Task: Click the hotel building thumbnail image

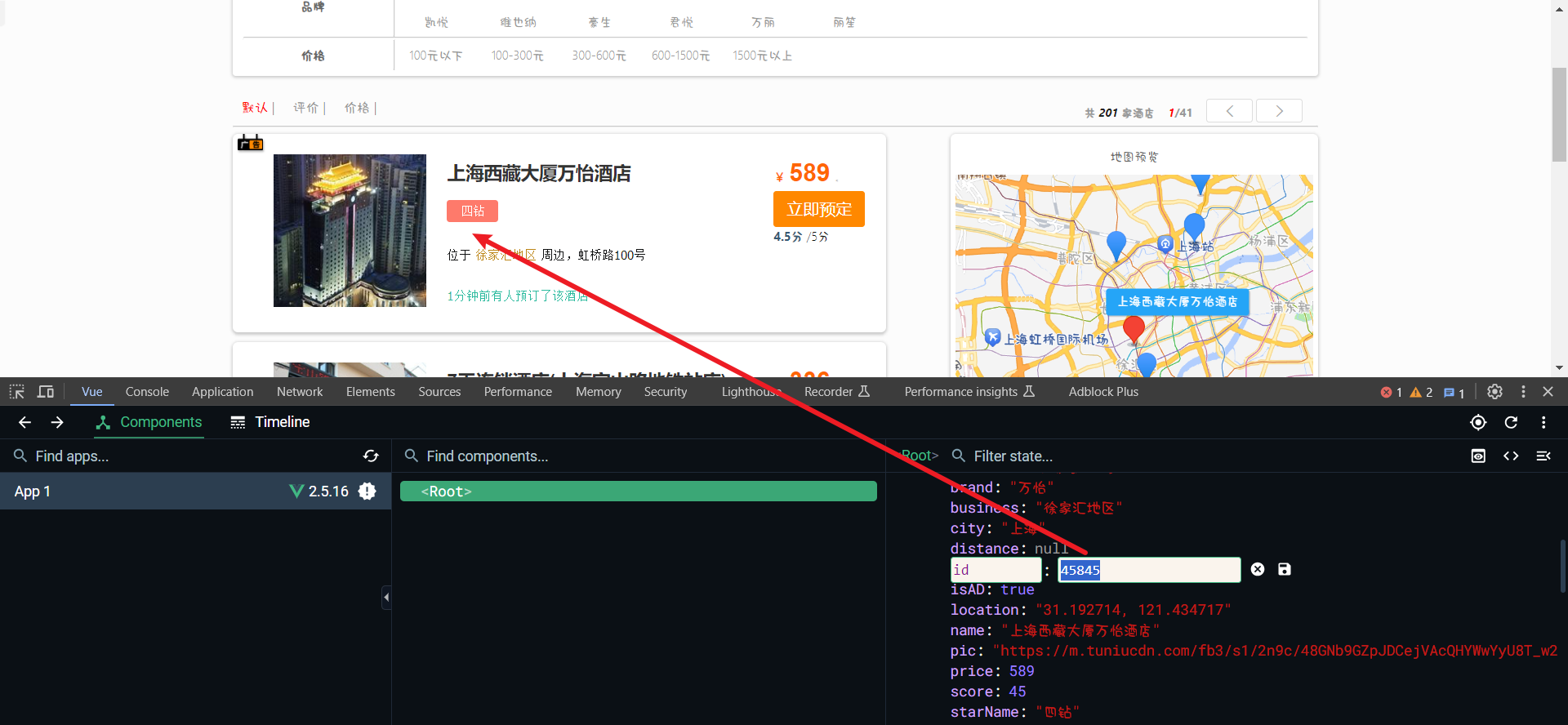Action: [x=350, y=230]
